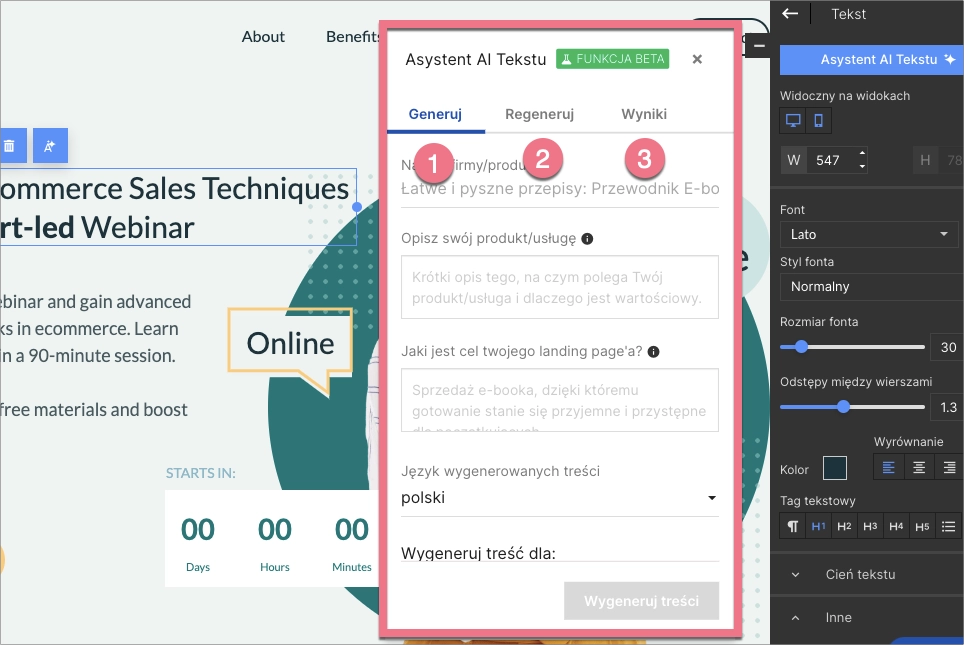Select center text alignment
Image resolution: width=964 pixels, height=645 pixels.
[x=919, y=467]
